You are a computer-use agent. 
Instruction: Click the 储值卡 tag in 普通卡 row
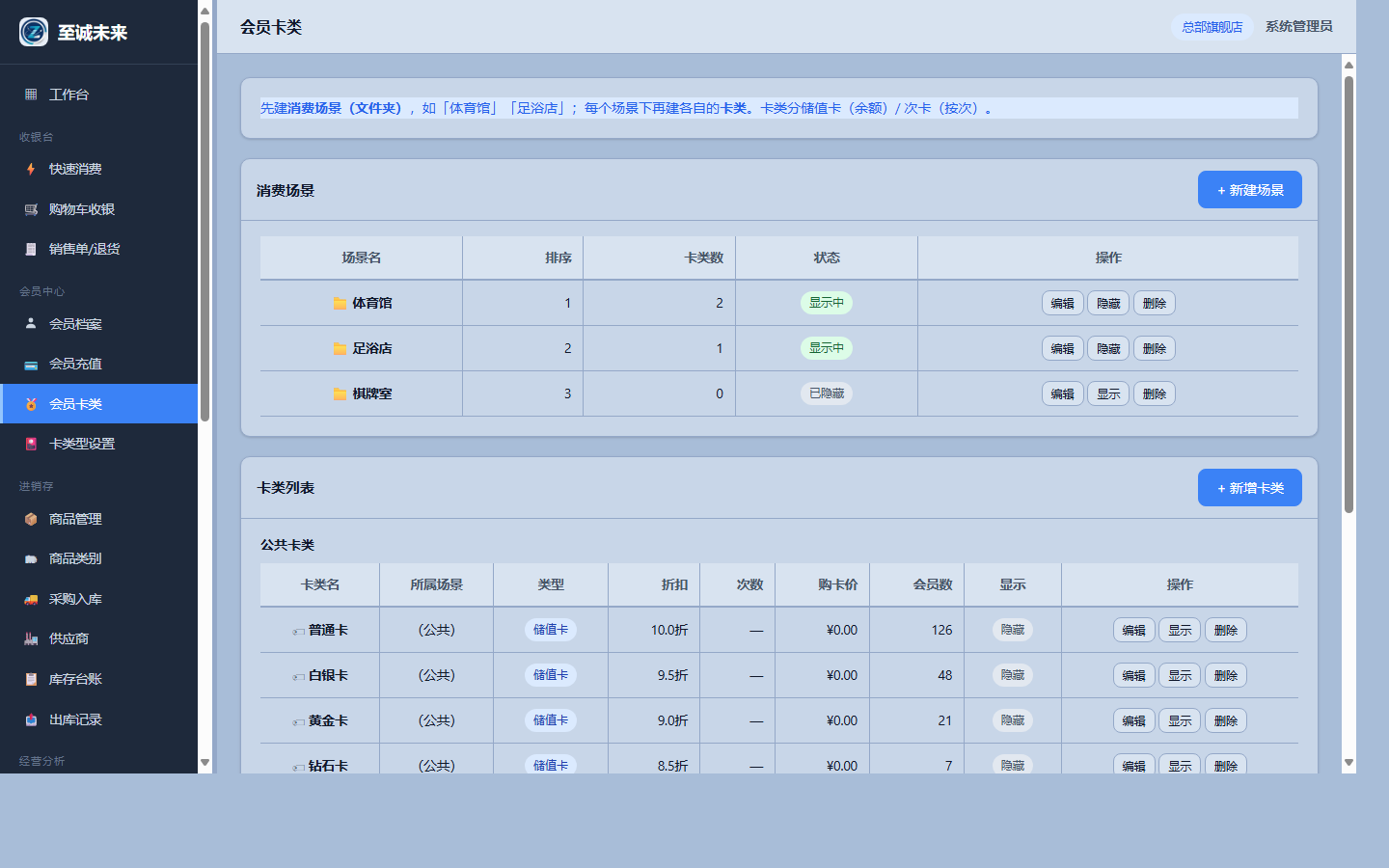pos(551,630)
